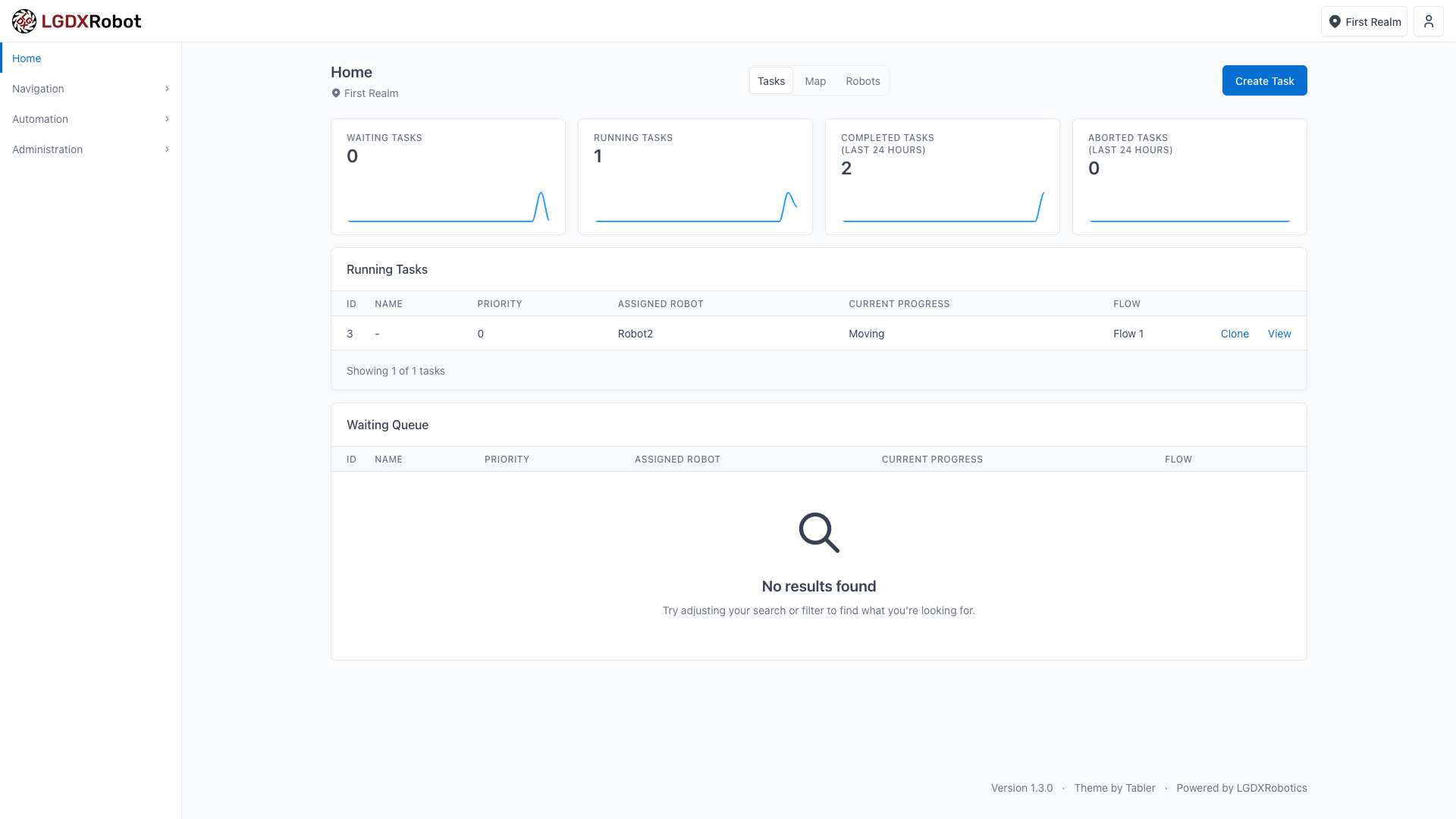Viewport: 1456px width, 819px height.
Task: Select the Tasks tab
Action: tap(770, 80)
